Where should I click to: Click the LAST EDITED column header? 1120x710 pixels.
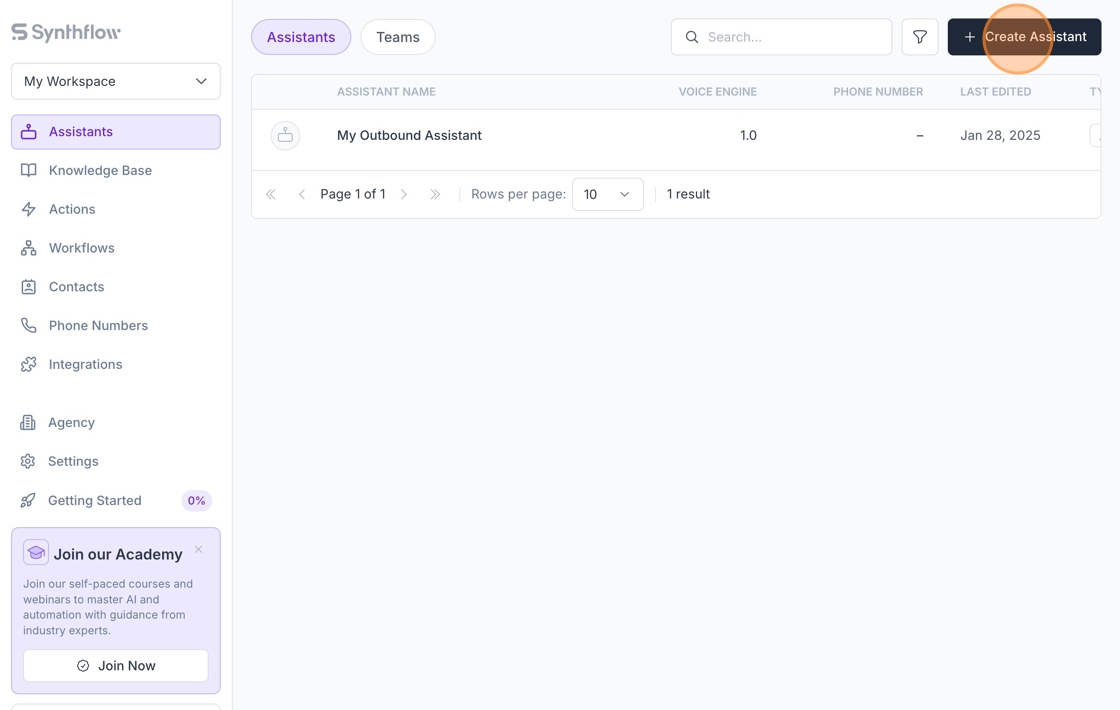click(x=996, y=92)
